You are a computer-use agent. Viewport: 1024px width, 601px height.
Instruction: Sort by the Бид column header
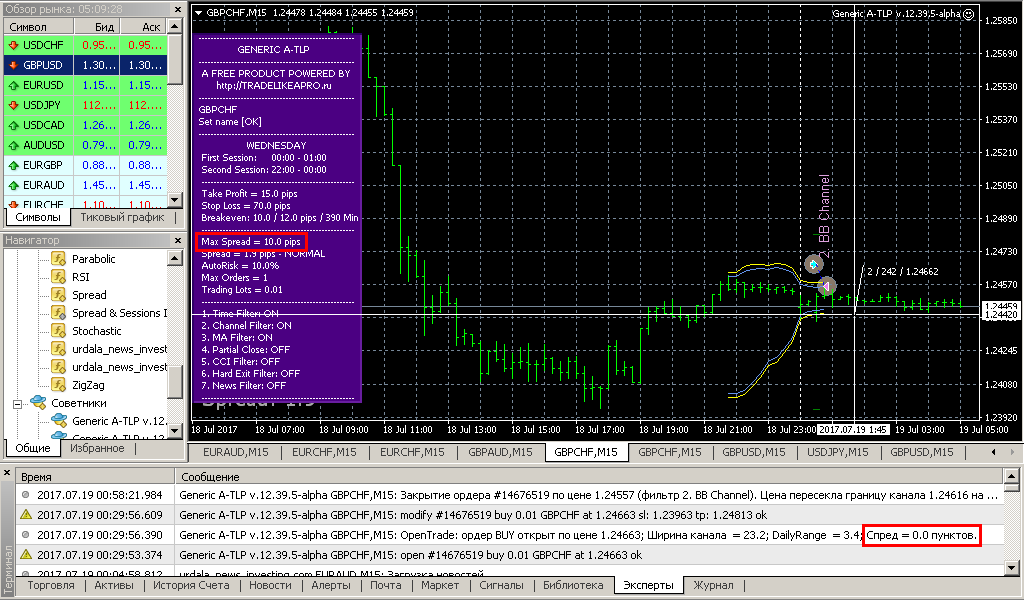tap(96, 27)
